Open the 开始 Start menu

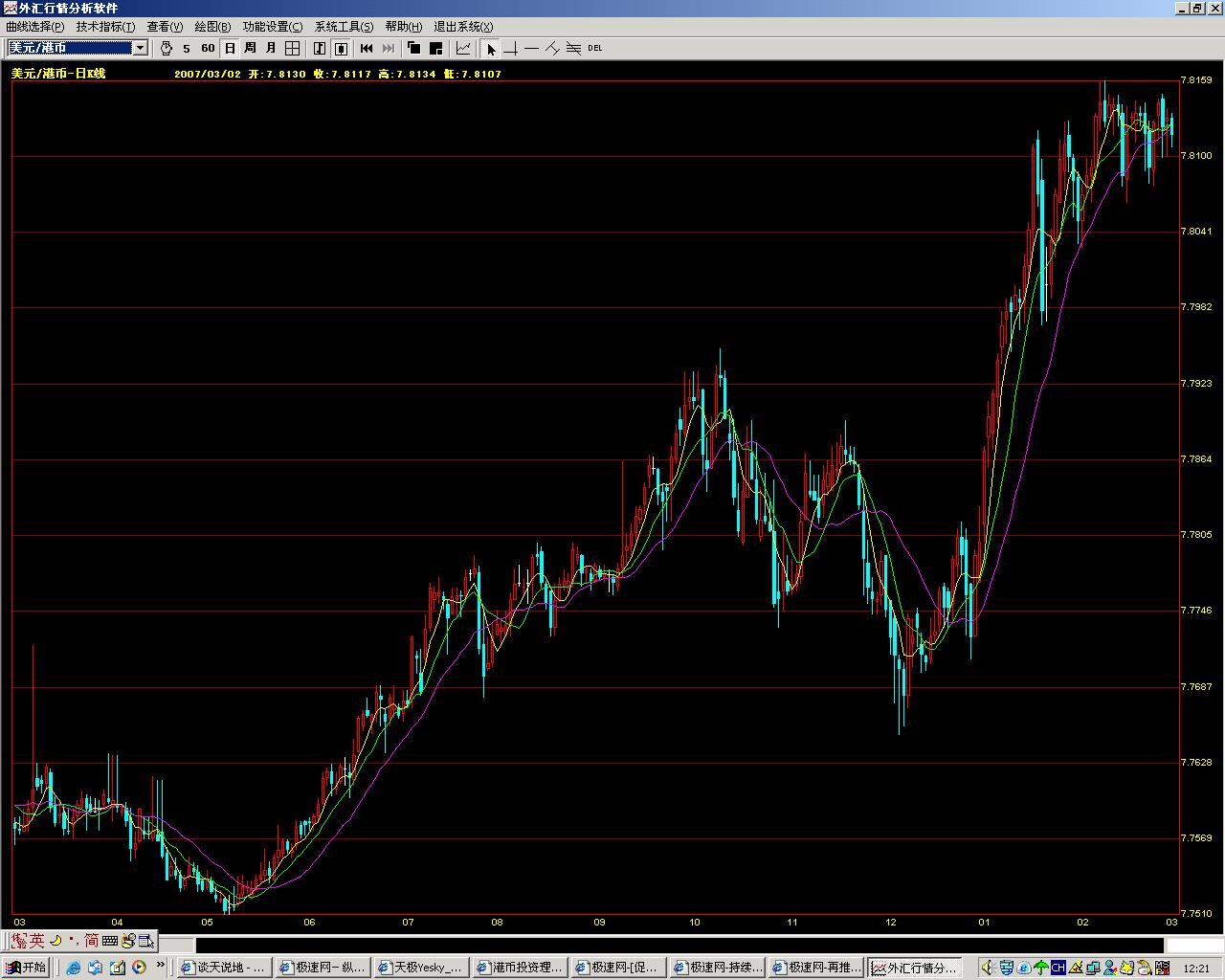tap(26, 968)
